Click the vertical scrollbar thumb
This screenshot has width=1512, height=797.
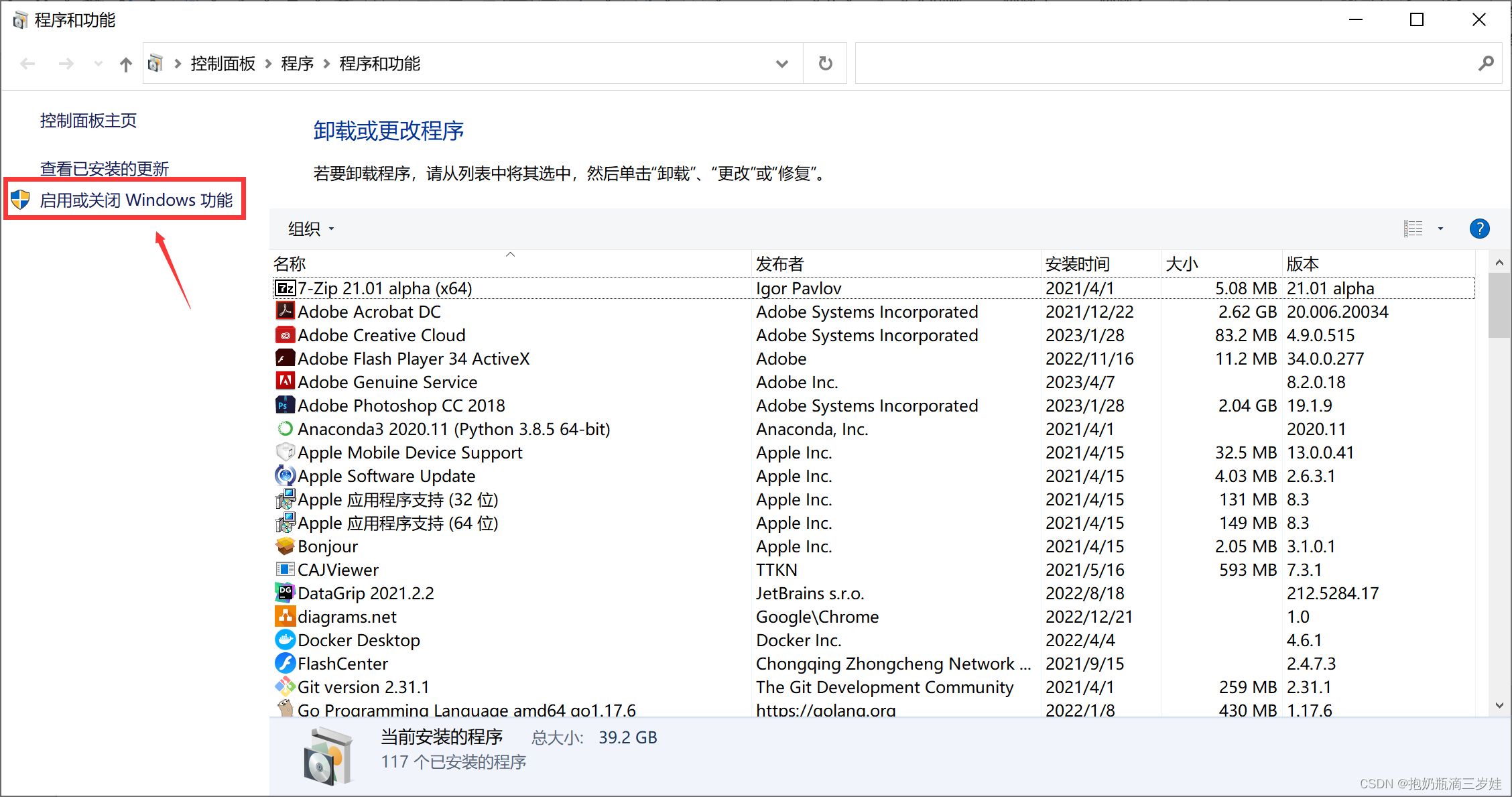(x=1499, y=306)
